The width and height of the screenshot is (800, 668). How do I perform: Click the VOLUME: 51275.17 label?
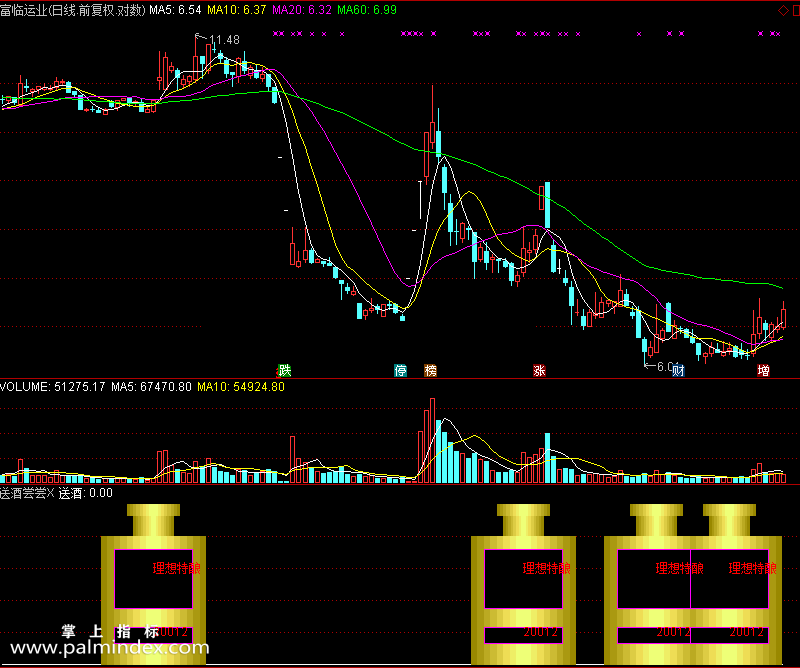coord(53,387)
